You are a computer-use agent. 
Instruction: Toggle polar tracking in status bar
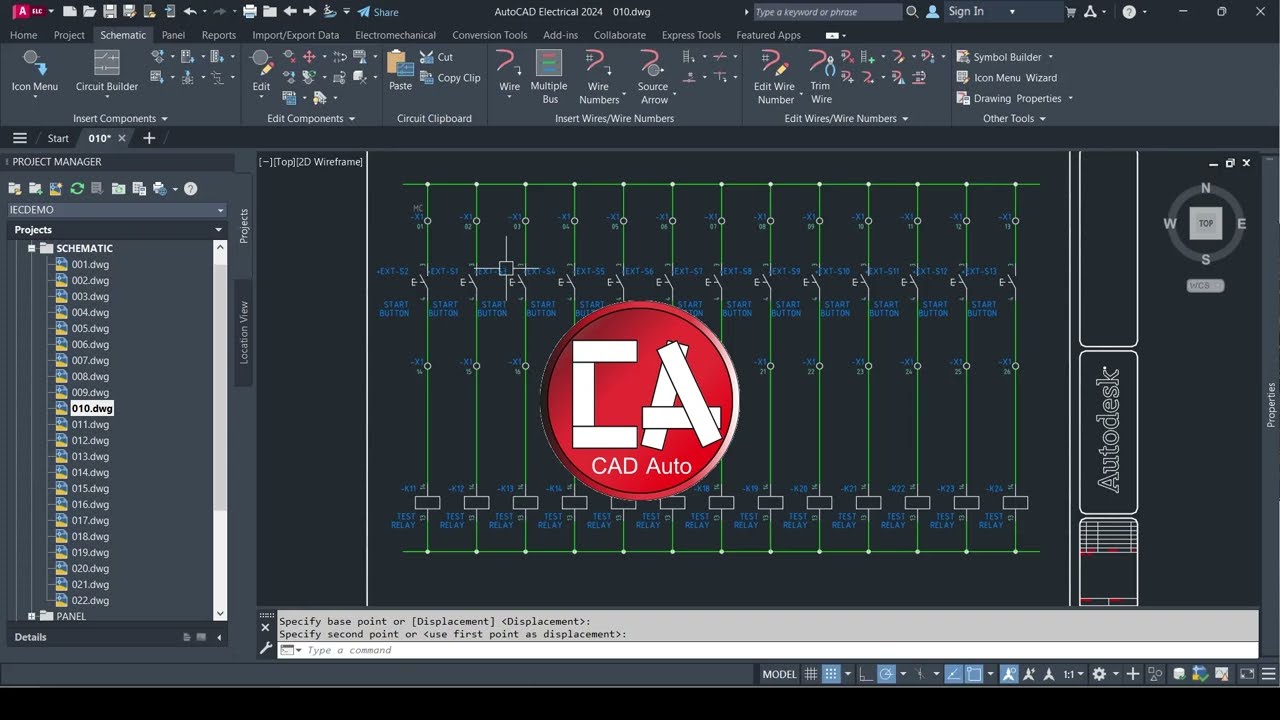coord(885,674)
